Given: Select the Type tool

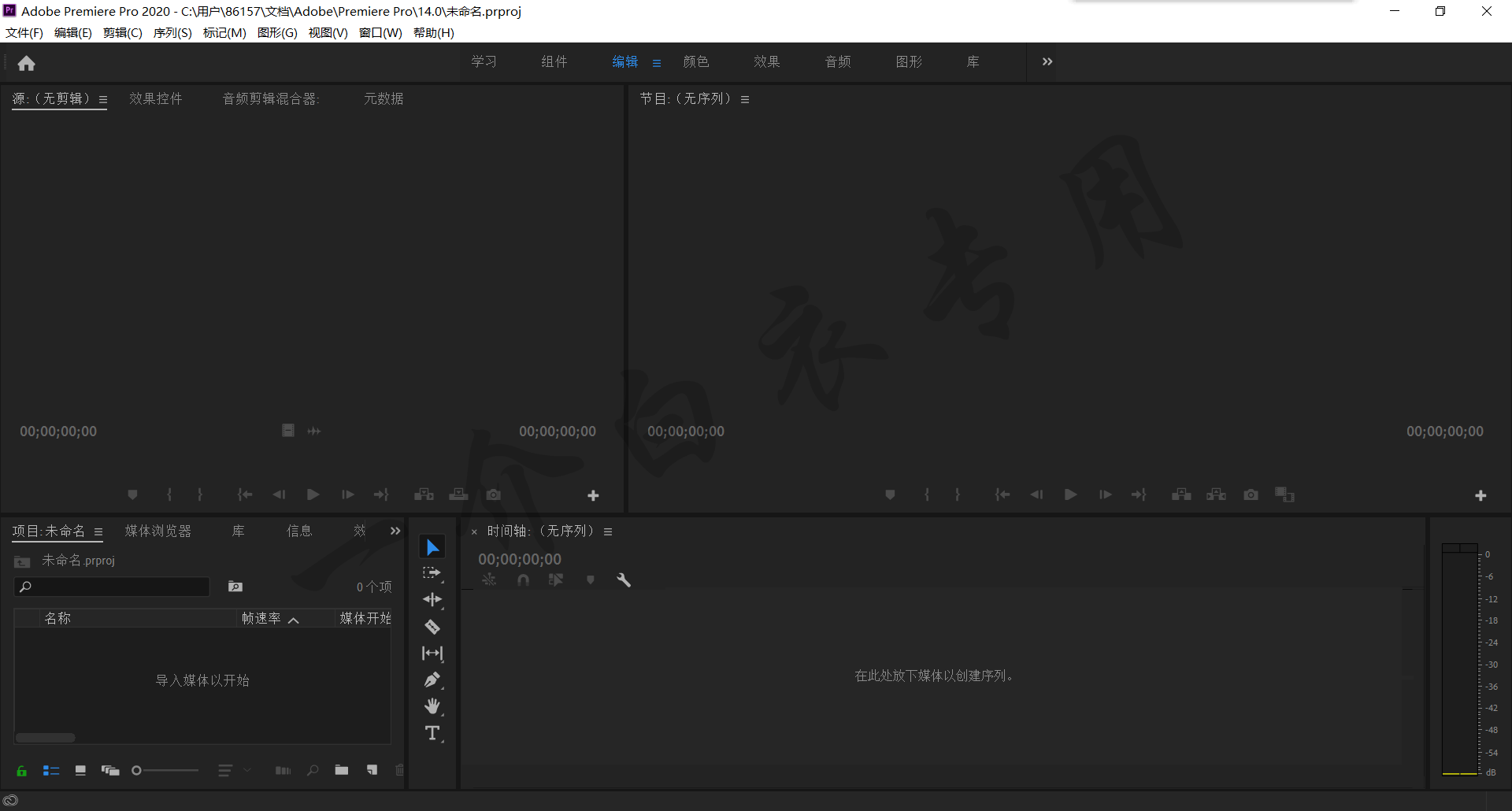Looking at the screenshot, I should (x=432, y=733).
